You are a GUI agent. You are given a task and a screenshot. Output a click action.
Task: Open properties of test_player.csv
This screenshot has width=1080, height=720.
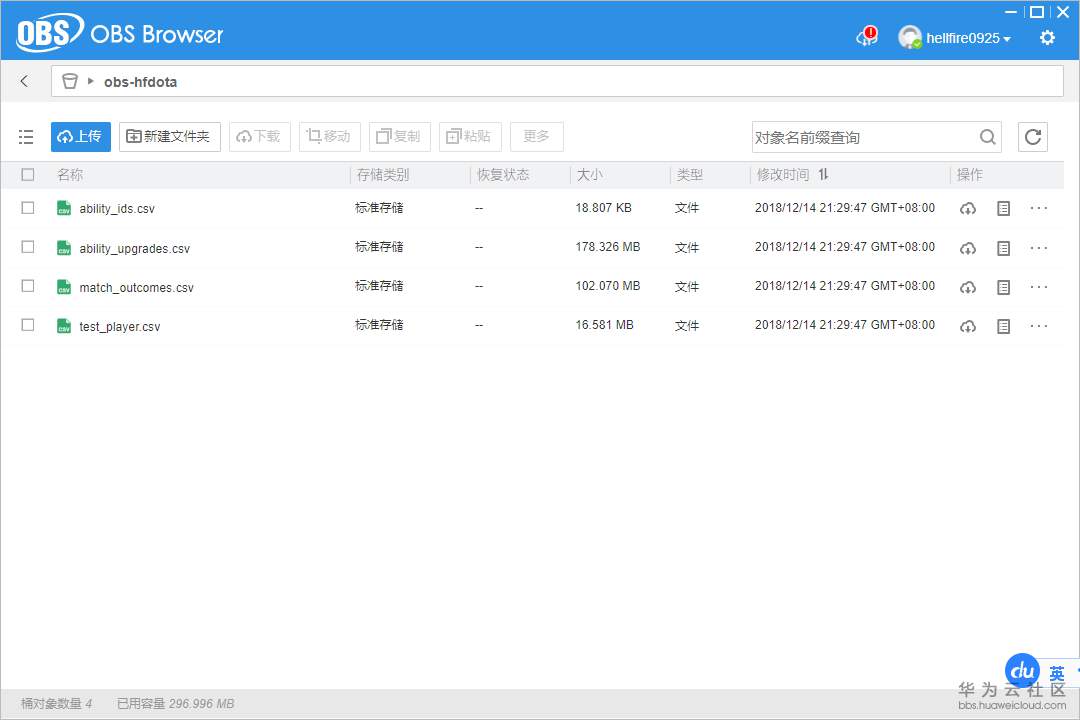click(1004, 327)
